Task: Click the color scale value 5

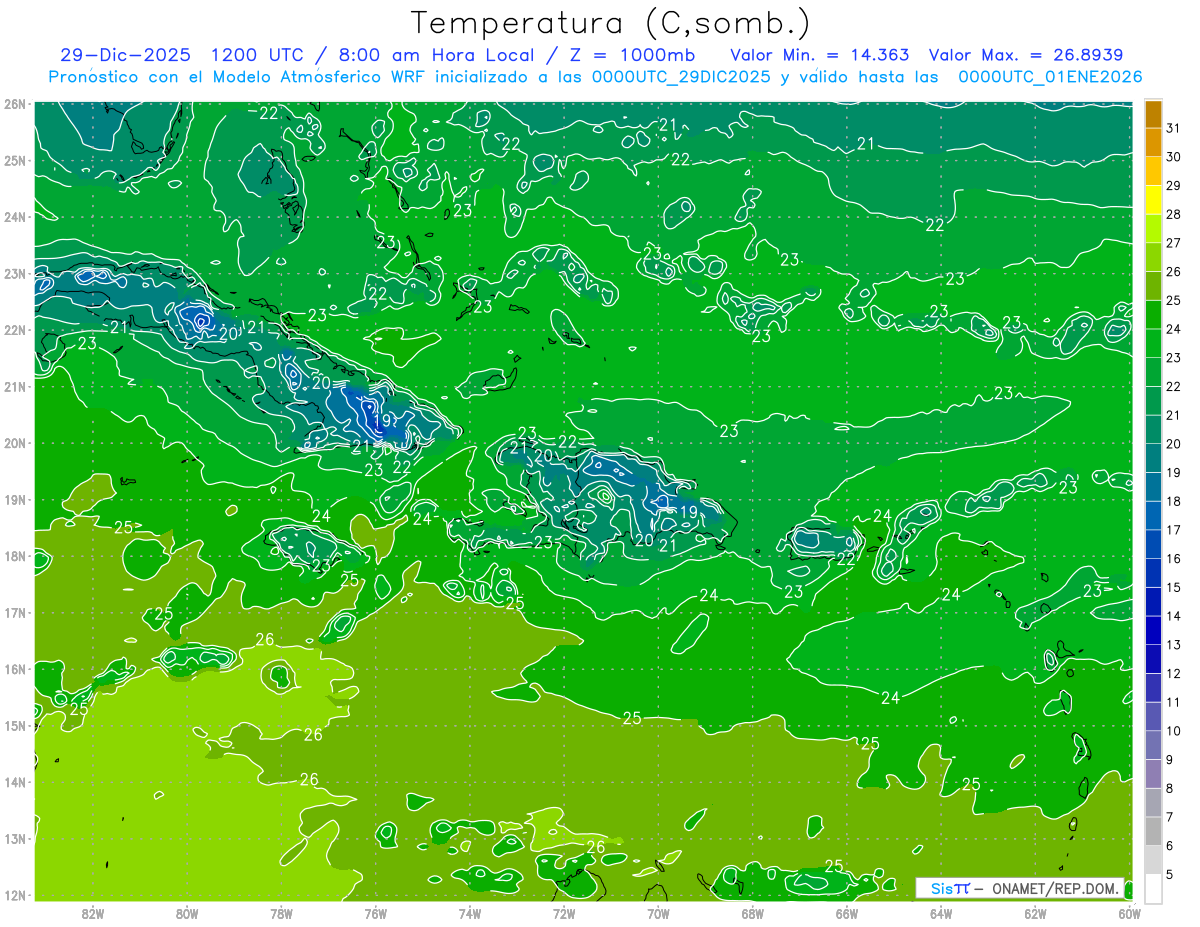Action: [x=1171, y=875]
